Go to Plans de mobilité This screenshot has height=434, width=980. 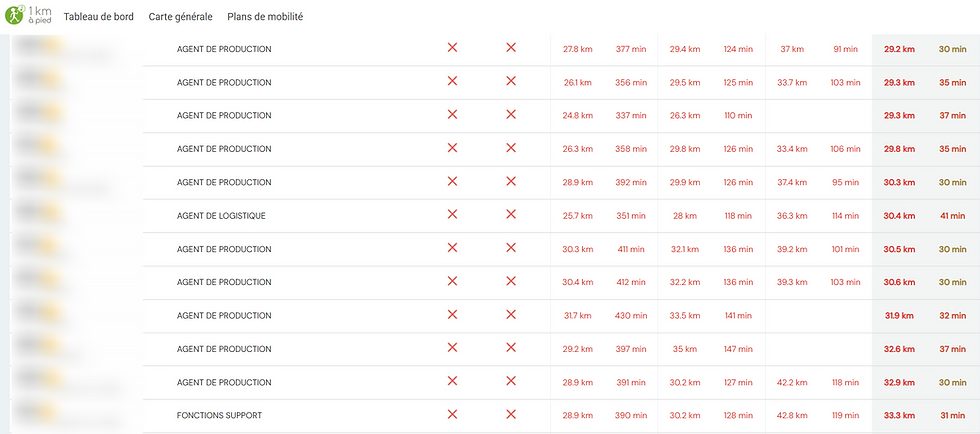[265, 17]
